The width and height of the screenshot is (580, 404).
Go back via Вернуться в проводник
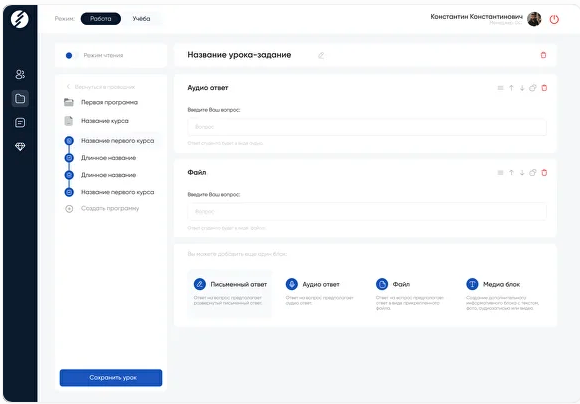pos(101,87)
